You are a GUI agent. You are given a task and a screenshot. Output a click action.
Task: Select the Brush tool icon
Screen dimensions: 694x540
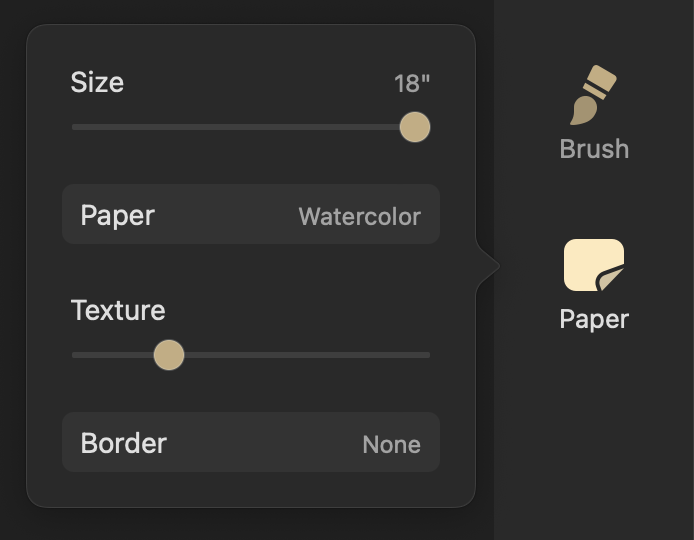(x=593, y=95)
